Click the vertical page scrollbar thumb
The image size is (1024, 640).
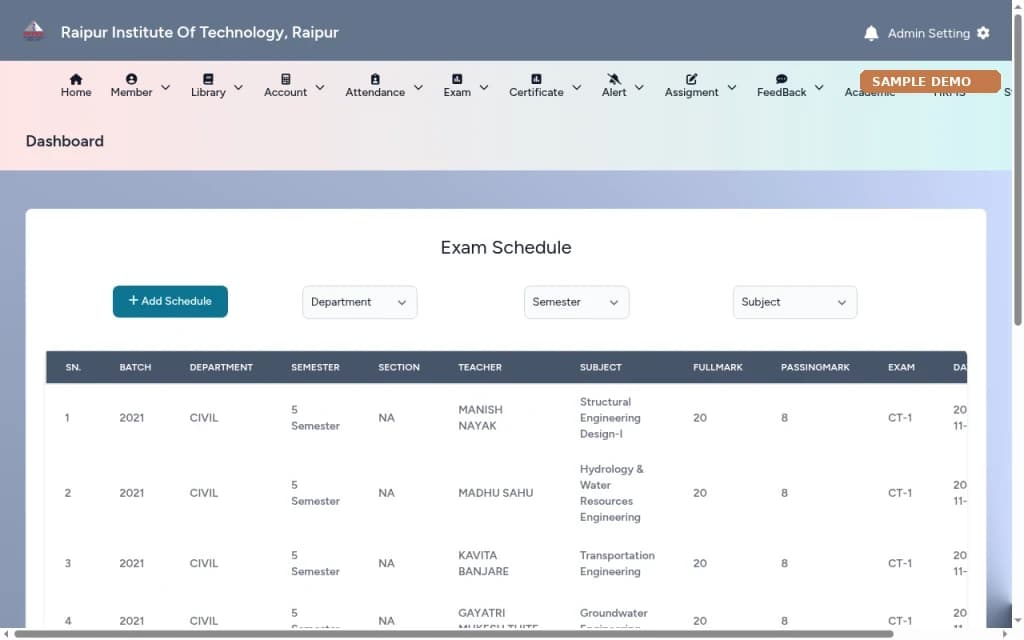(x=1017, y=168)
